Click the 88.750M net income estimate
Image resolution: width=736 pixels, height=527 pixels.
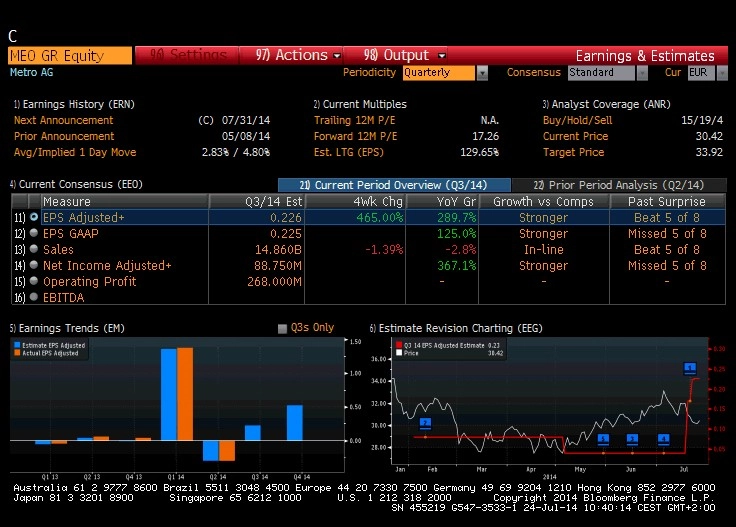pyautogui.click(x=278, y=266)
